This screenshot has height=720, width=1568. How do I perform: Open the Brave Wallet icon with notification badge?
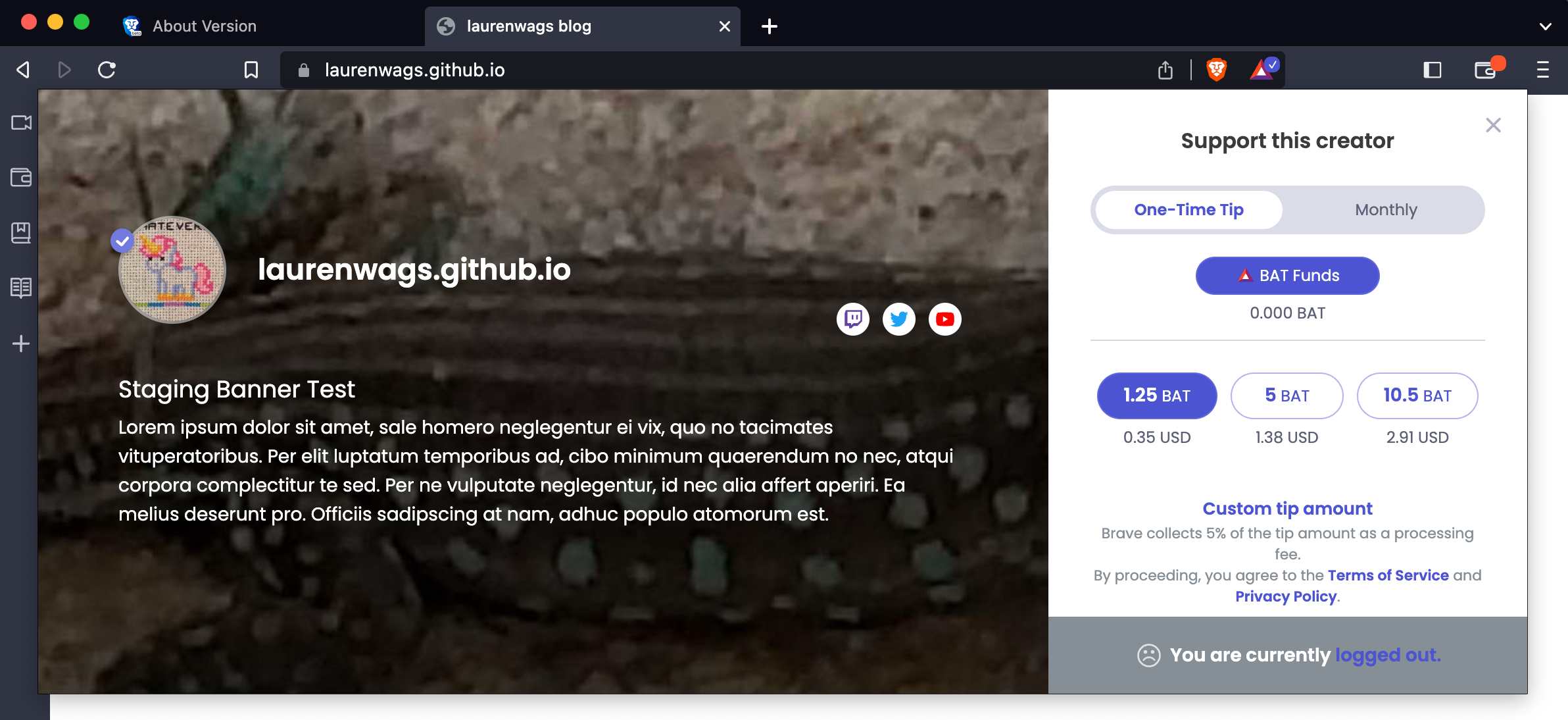pos(1486,69)
